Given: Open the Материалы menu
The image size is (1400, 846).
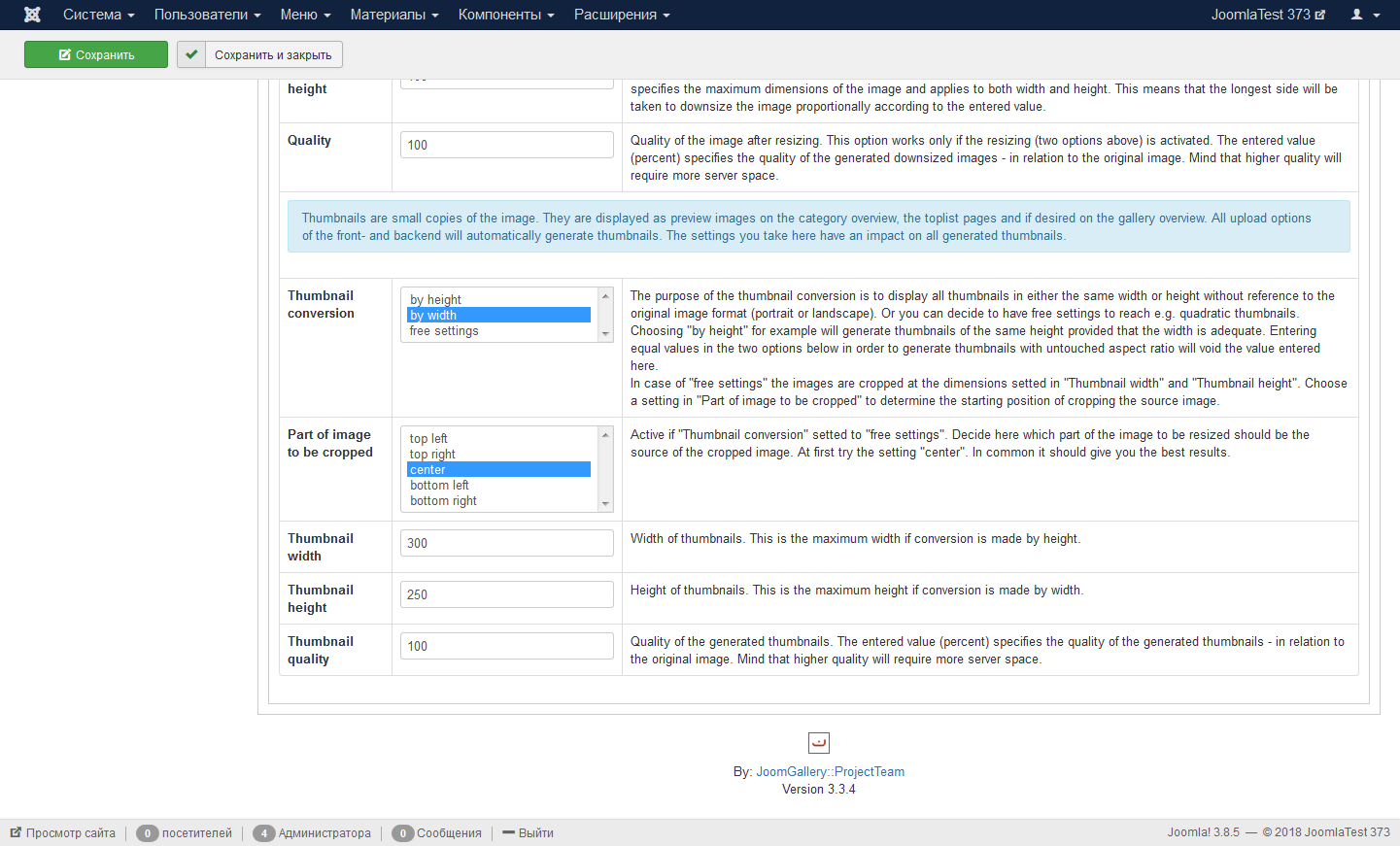Looking at the screenshot, I should coord(394,15).
